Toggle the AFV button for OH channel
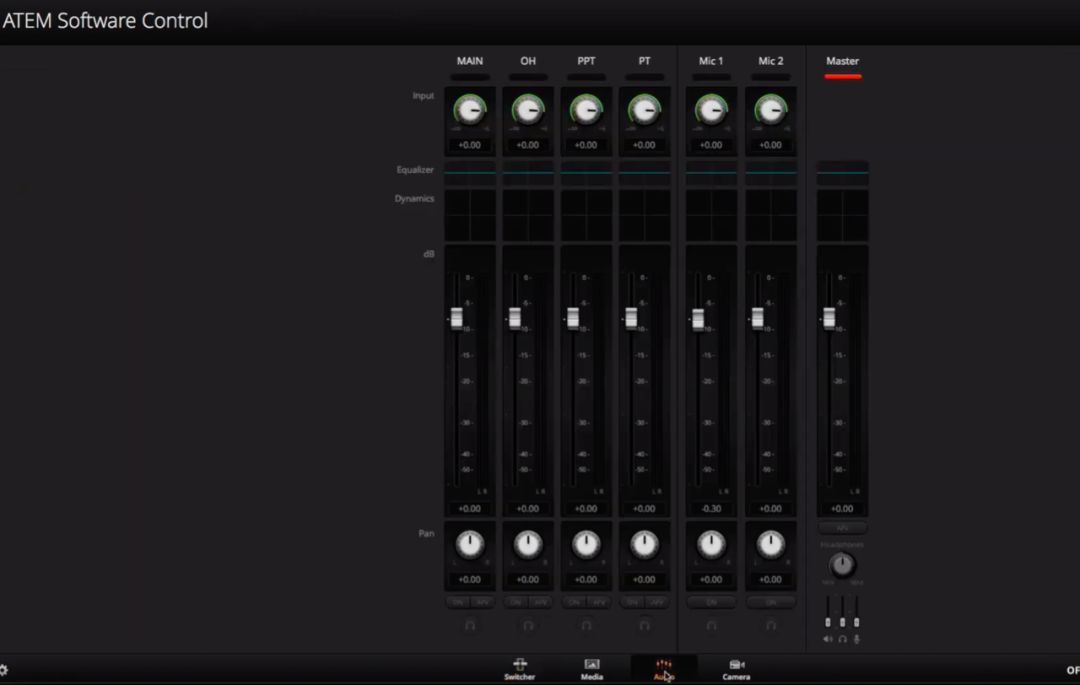The image size is (1080, 685). pos(540,602)
